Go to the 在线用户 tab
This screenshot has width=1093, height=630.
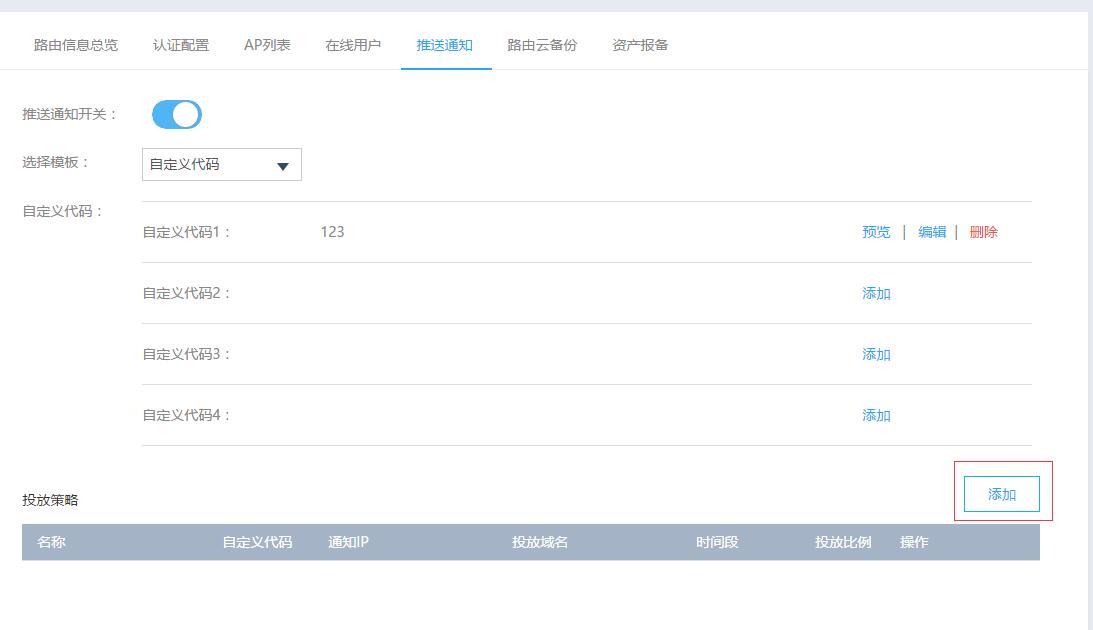353,45
